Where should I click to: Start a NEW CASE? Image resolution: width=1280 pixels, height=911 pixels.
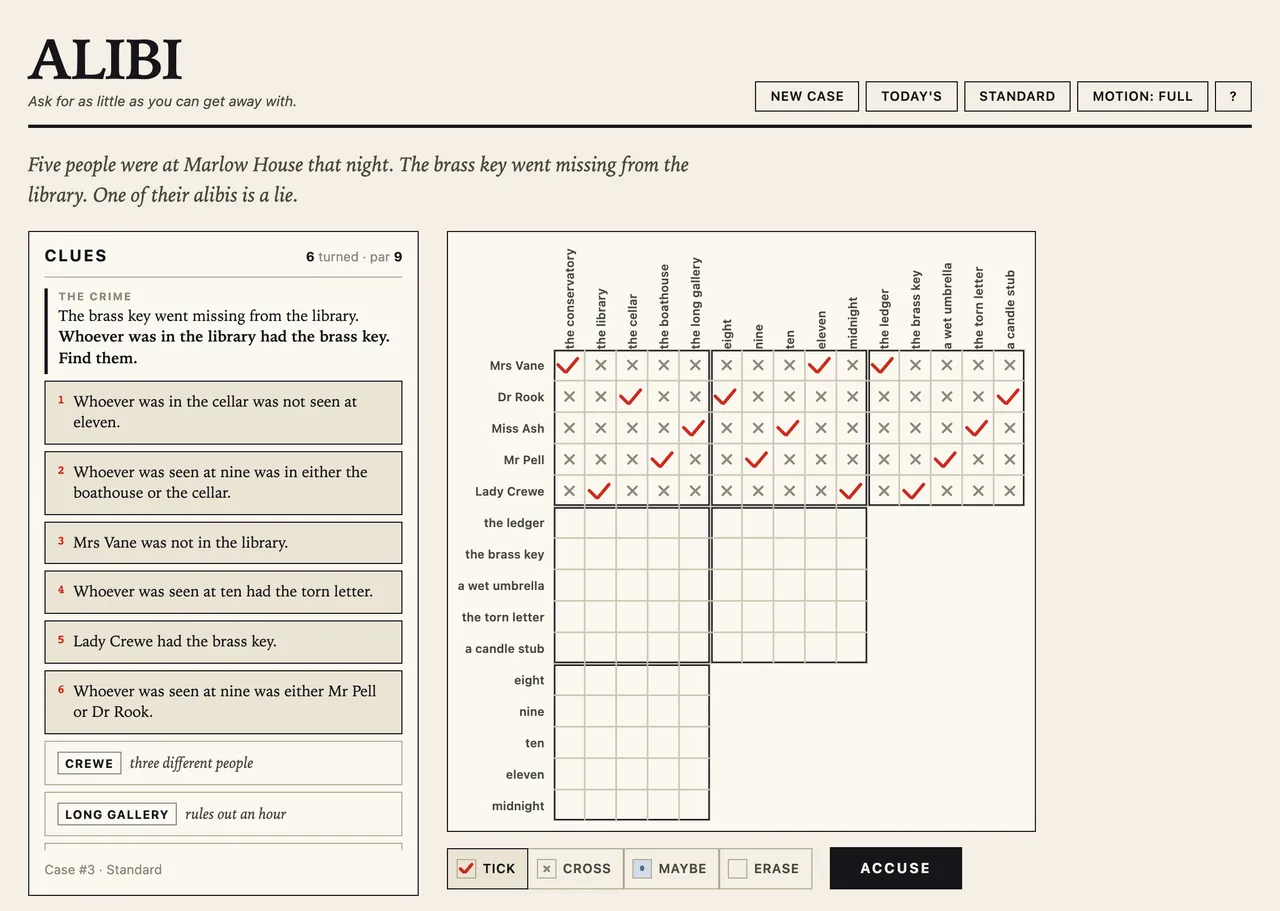tap(807, 96)
